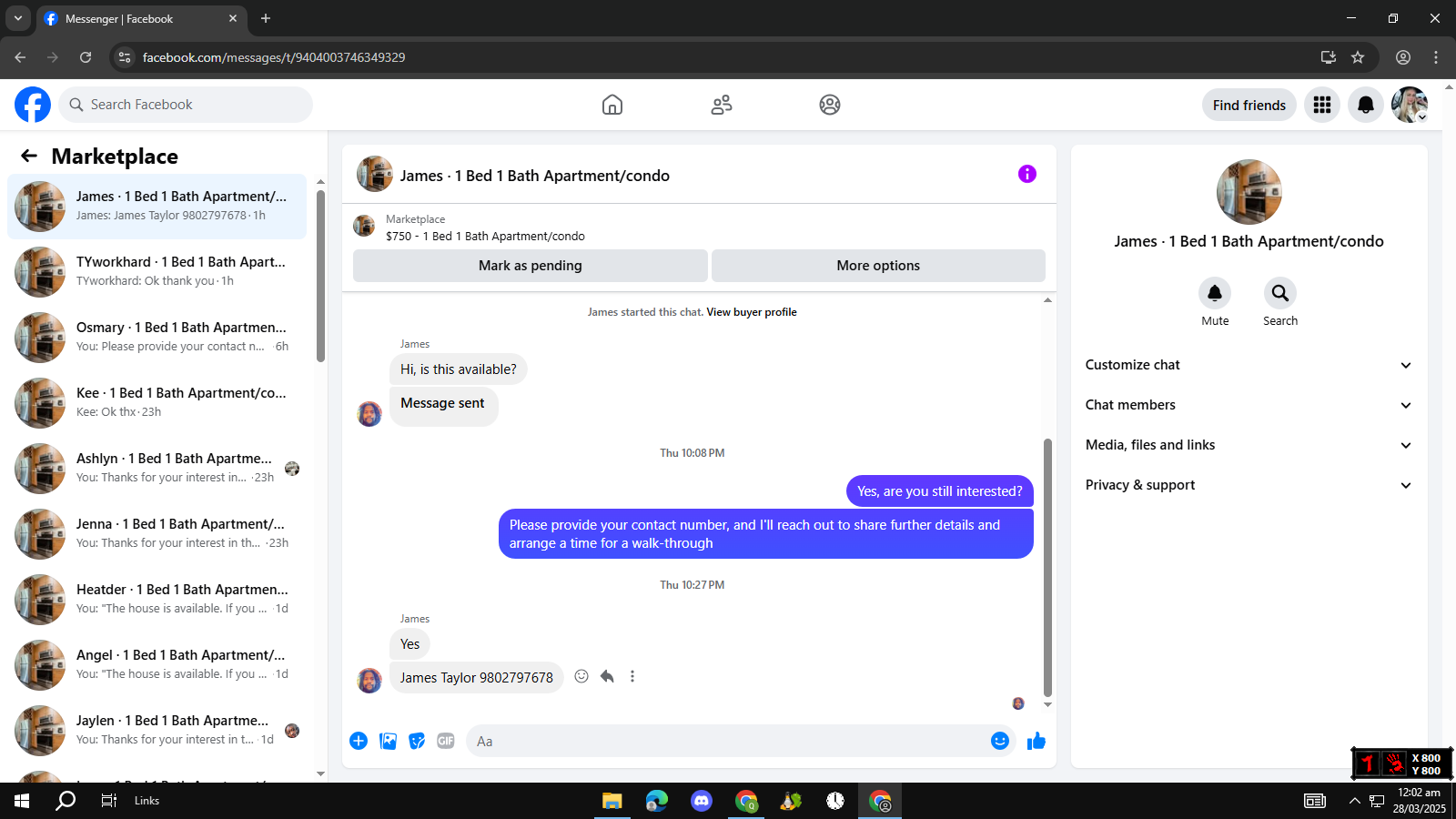
Task: Click Mark as pending button
Action: coord(531,266)
